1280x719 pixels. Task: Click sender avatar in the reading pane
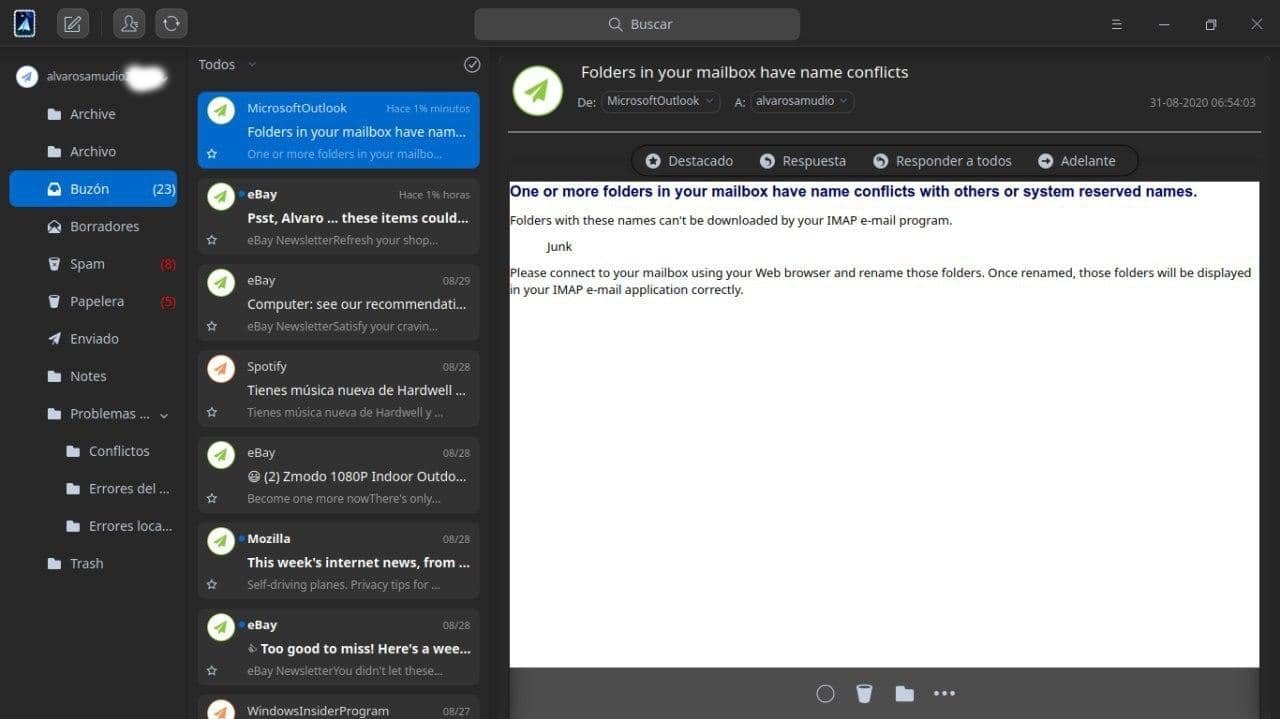538,90
